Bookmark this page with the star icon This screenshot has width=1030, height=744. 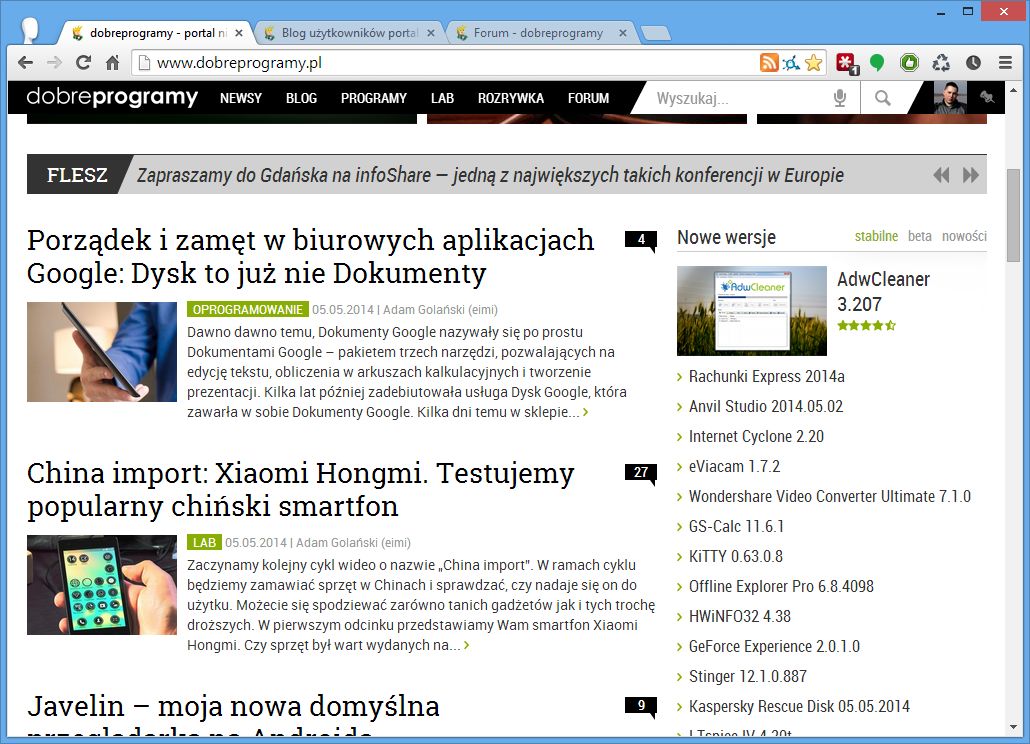814,62
